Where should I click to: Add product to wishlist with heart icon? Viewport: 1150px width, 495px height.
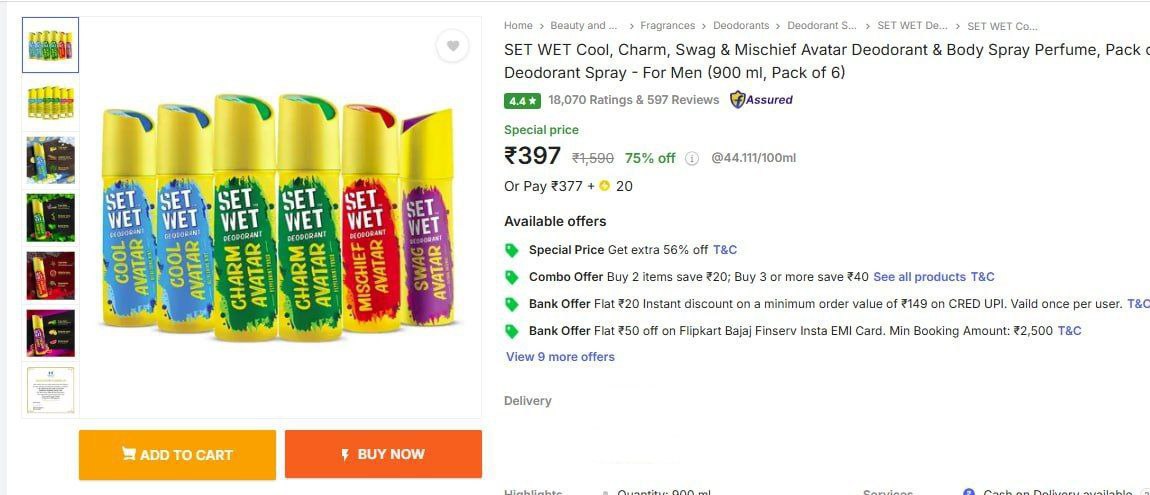tap(453, 46)
